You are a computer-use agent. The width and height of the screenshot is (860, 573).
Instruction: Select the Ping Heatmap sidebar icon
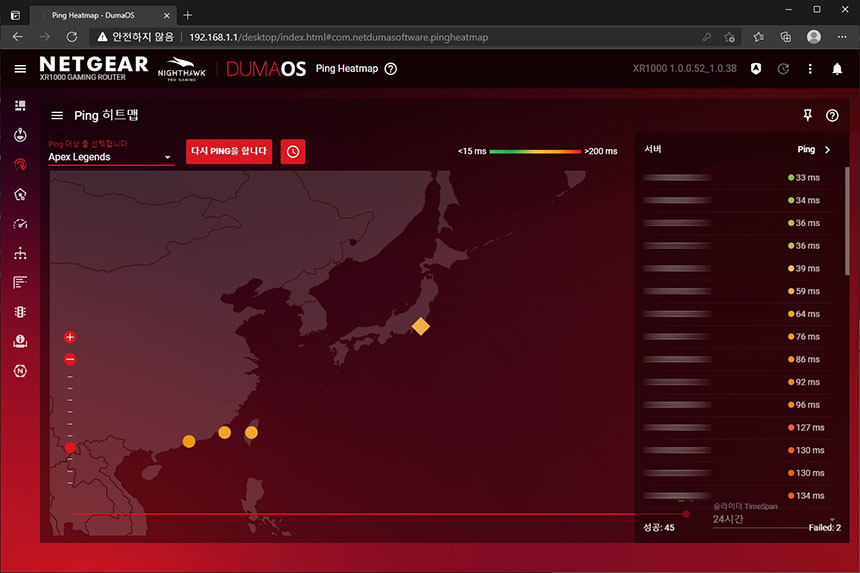(20, 164)
